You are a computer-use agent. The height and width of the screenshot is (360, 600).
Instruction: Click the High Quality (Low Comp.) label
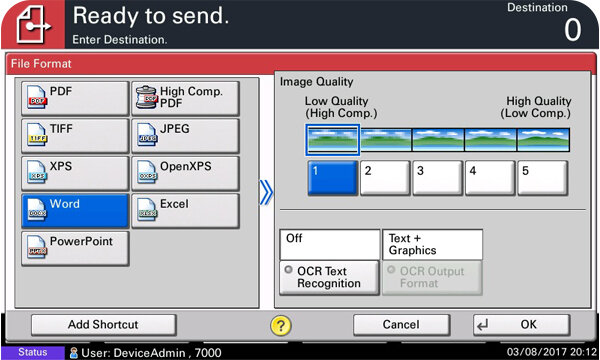536,107
